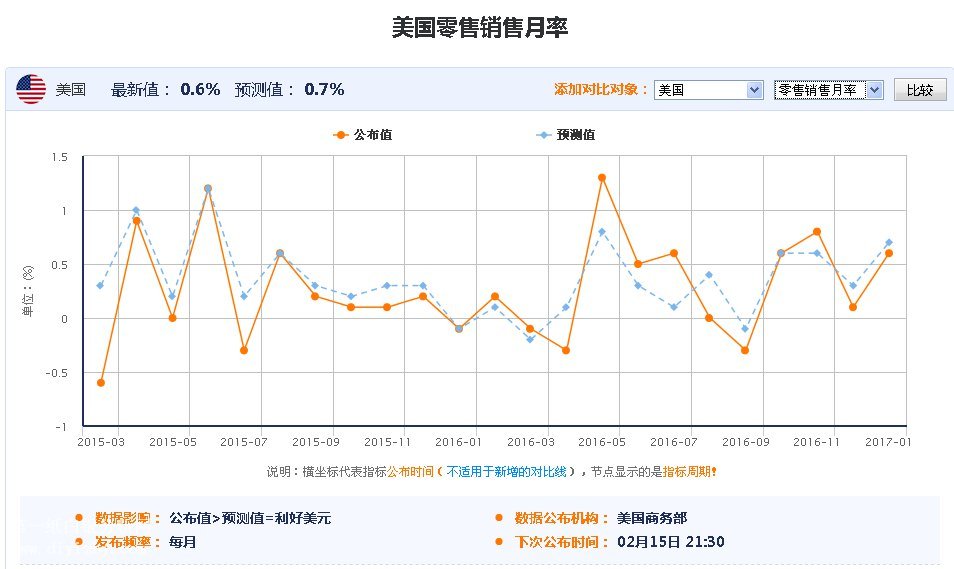Select the lowest orange point at -0.6
The height and width of the screenshot is (569, 954).
click(x=101, y=383)
